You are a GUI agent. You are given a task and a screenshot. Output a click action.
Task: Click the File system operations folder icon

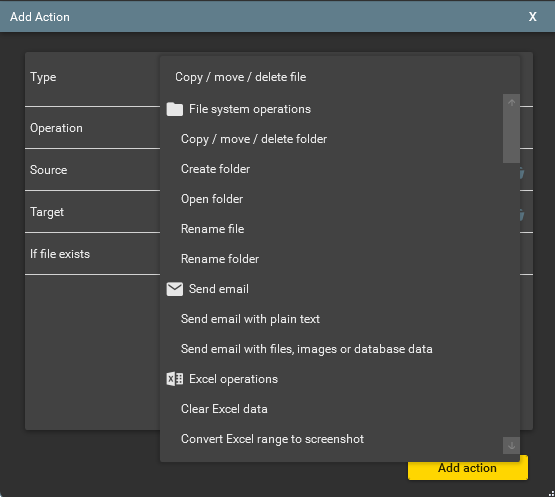pyautogui.click(x=174, y=109)
